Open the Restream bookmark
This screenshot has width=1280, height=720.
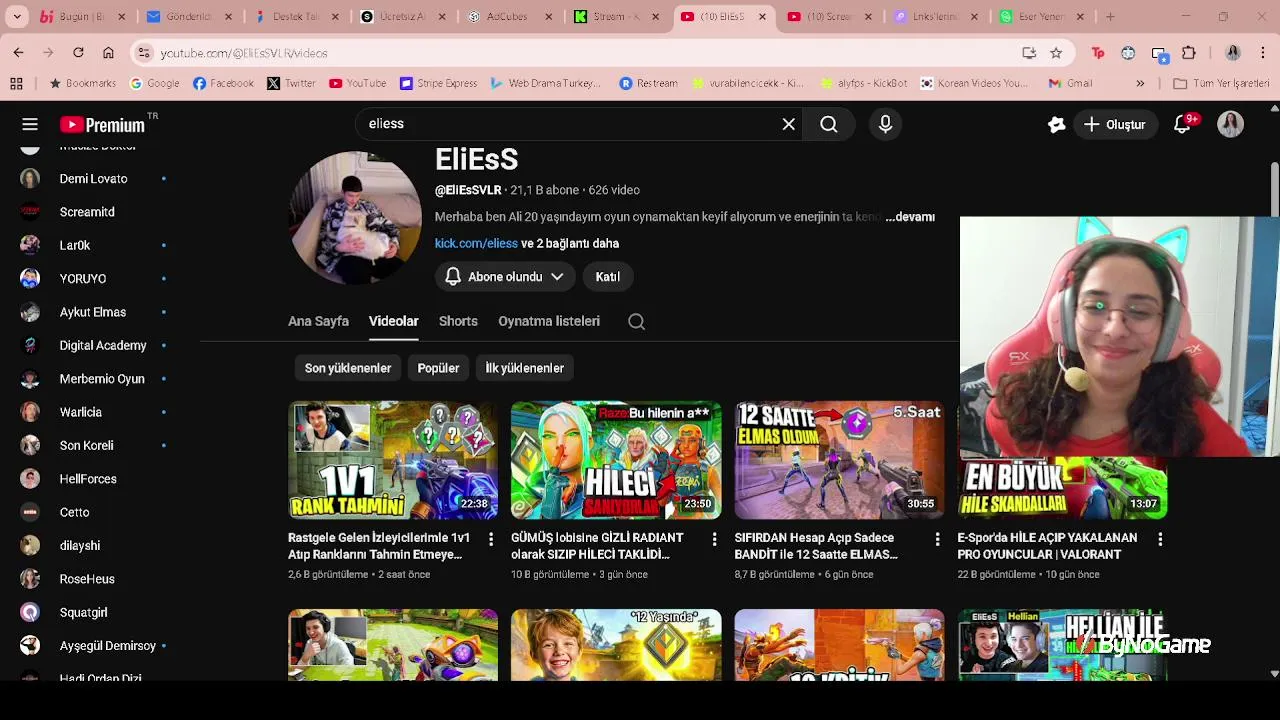[648, 84]
